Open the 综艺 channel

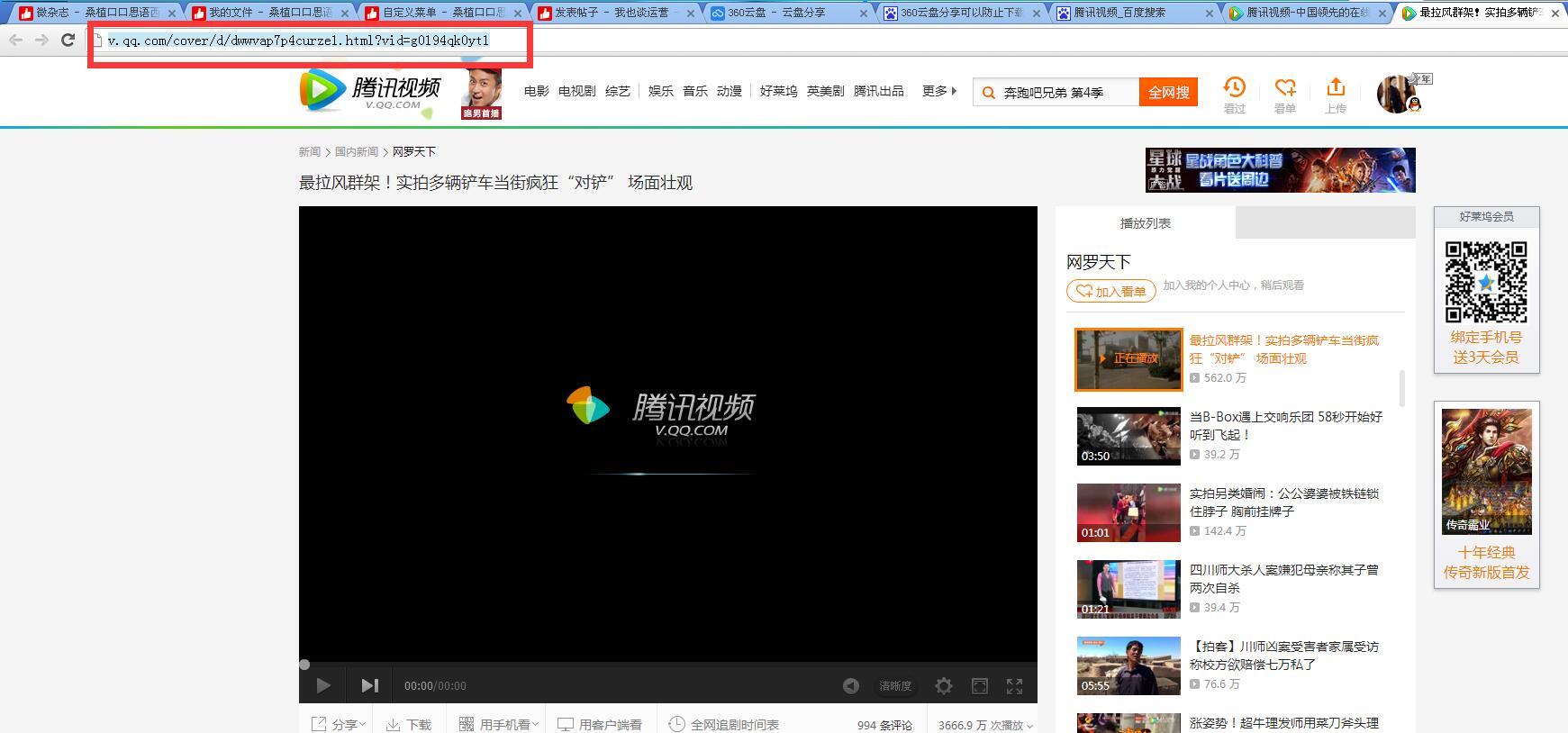pyautogui.click(x=618, y=91)
